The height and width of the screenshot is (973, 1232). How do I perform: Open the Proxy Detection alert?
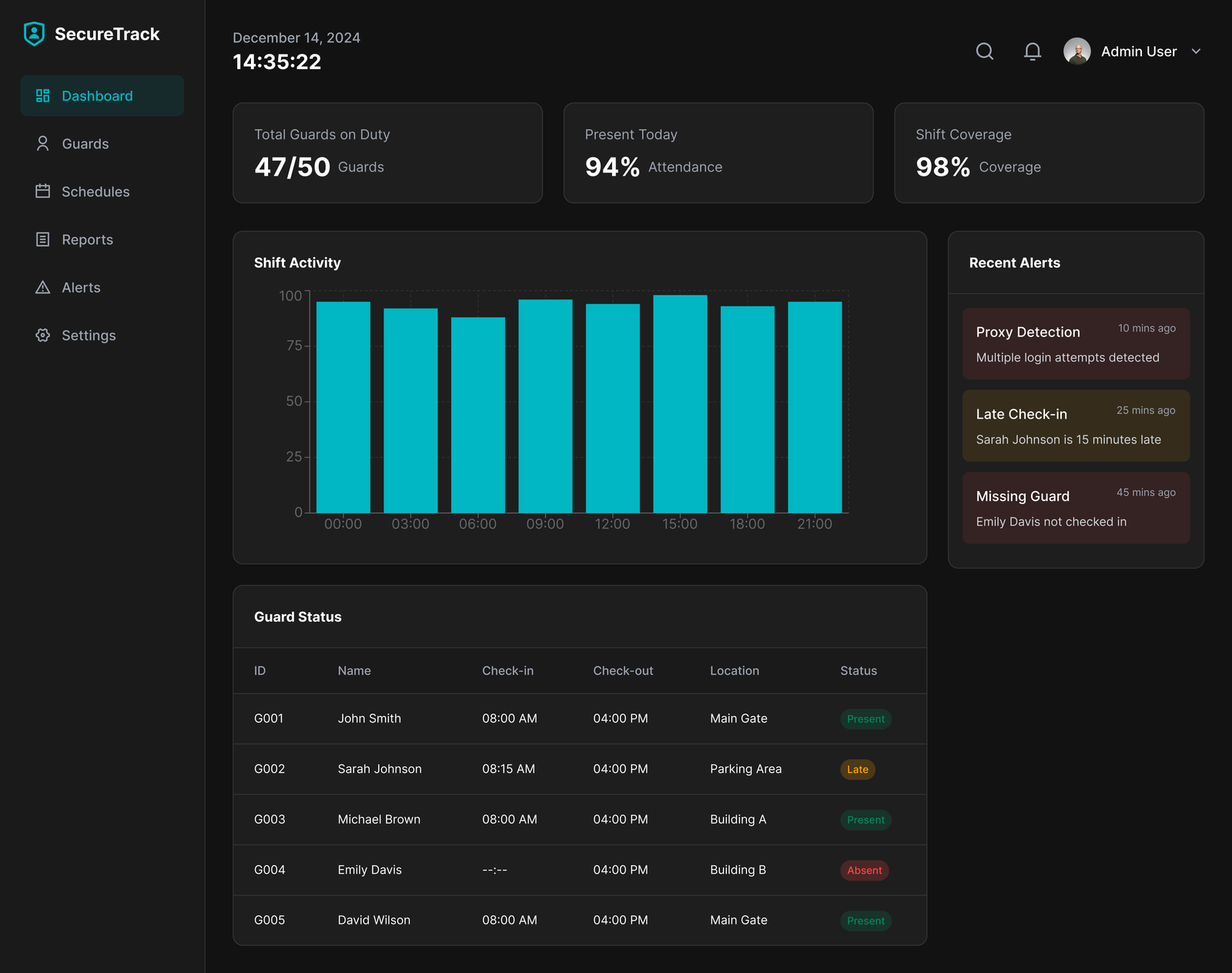pyautogui.click(x=1075, y=344)
